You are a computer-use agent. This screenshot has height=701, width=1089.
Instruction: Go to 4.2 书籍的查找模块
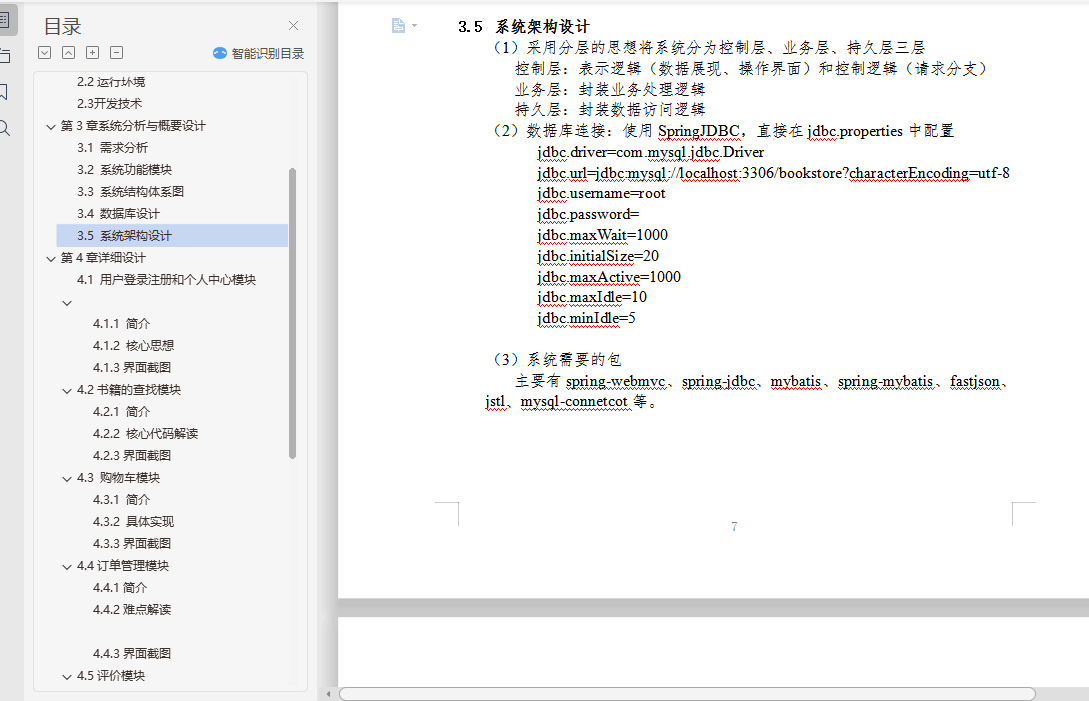click(x=128, y=390)
